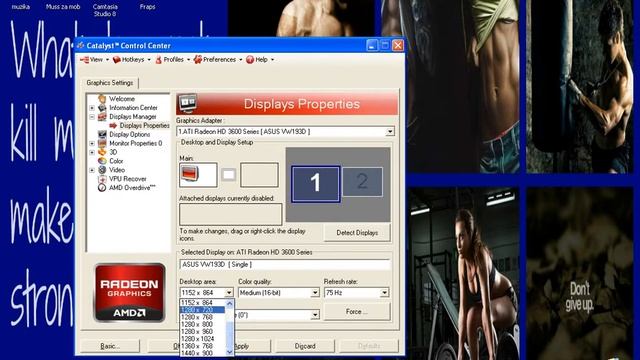This screenshot has height=360, width=640.
Task: Open the muzika desktop shortcut
Action: coord(20,7)
